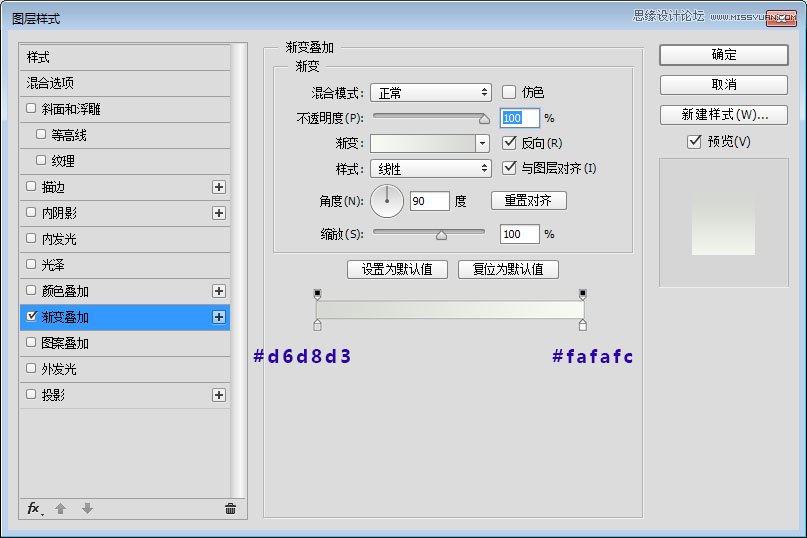Select 图案叠加 row label
The image size is (807, 538).
pyautogui.click(x=65, y=343)
